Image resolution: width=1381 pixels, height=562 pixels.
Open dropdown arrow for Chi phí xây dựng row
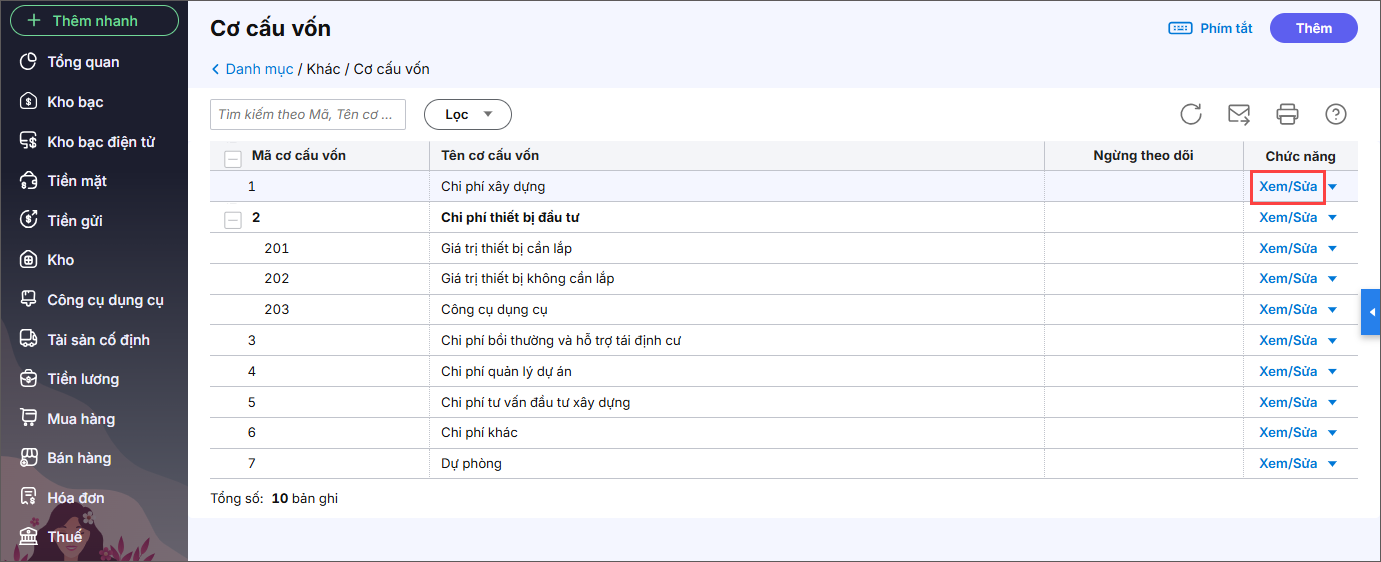pos(1332,187)
